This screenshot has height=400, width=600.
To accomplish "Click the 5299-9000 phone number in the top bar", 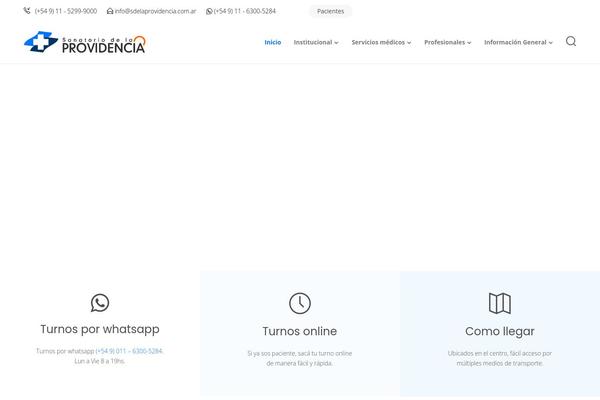I will [x=66, y=11].
